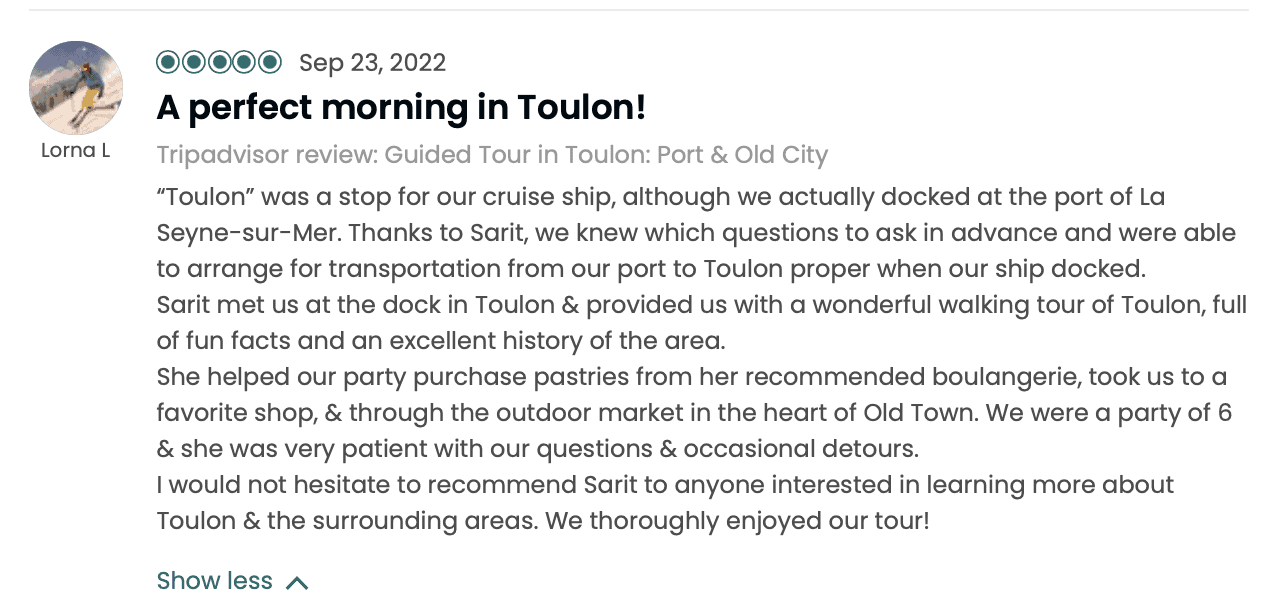Open Lorna L's skier profile avatar
This screenshot has width=1274, height=612.
(76, 88)
